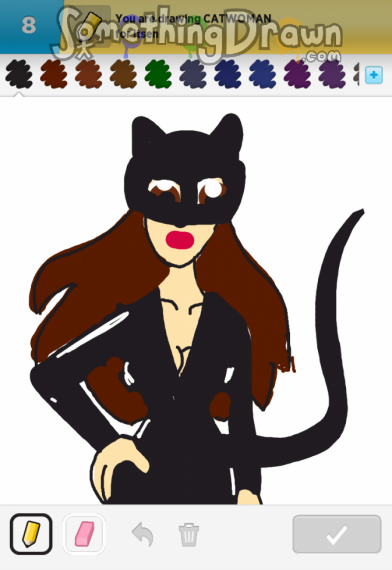Click the coin counter showing 8
The width and height of the screenshot is (392, 570).
coord(29,25)
